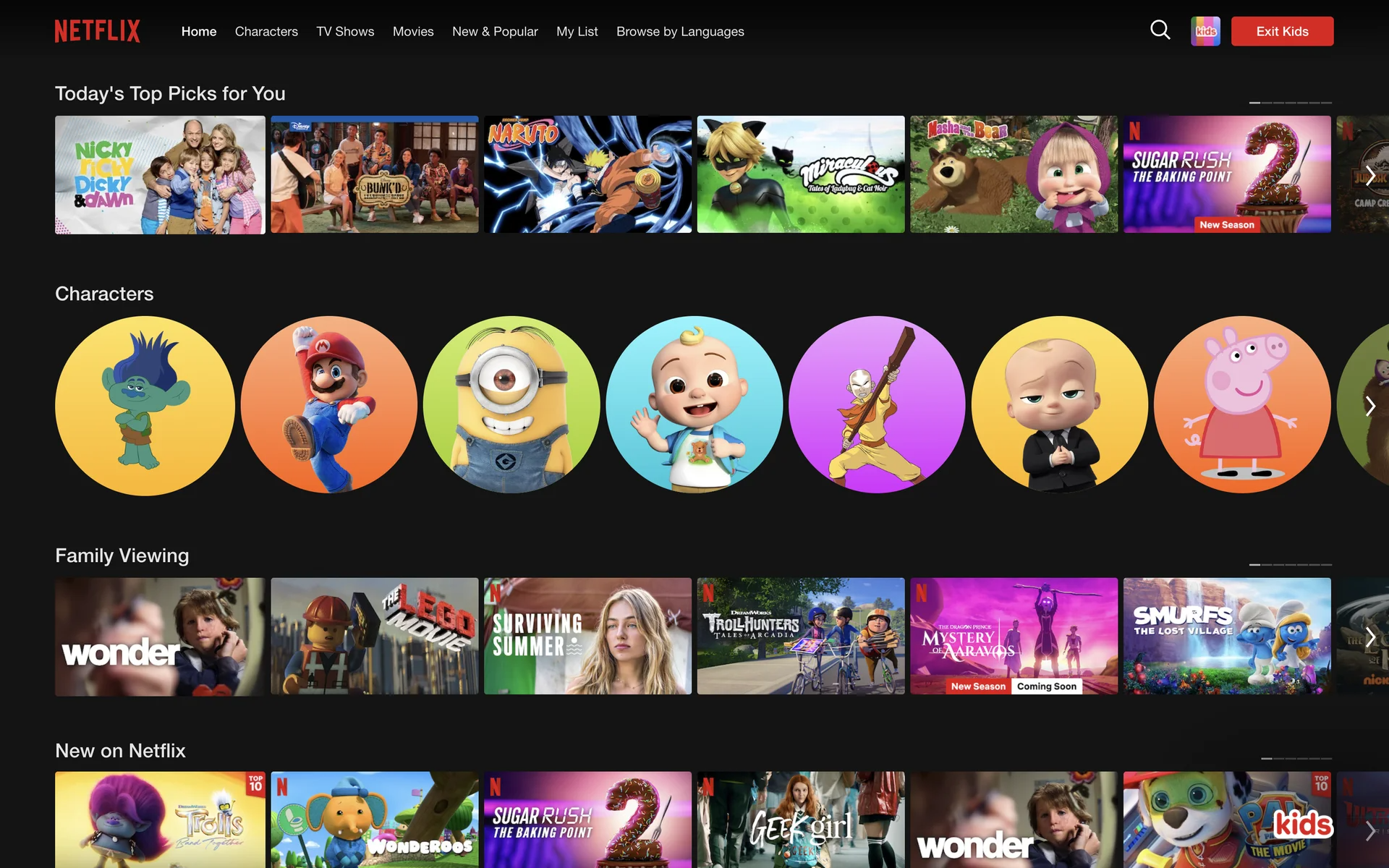Select the Mario character circle

[x=329, y=405]
